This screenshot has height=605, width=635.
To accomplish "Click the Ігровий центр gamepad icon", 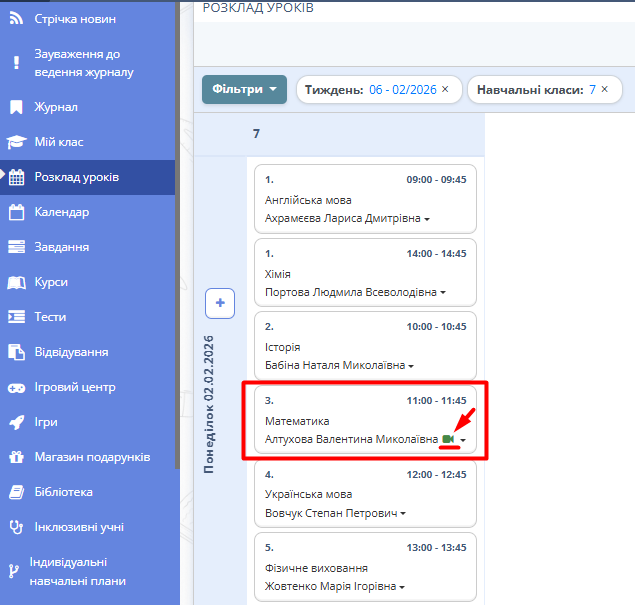I will point(16,387).
